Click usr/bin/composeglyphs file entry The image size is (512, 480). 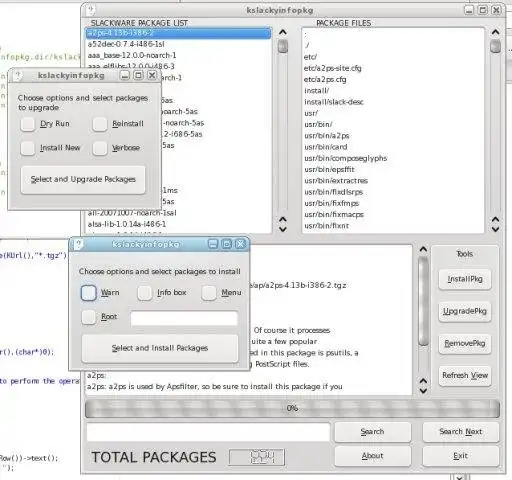(x=346, y=158)
